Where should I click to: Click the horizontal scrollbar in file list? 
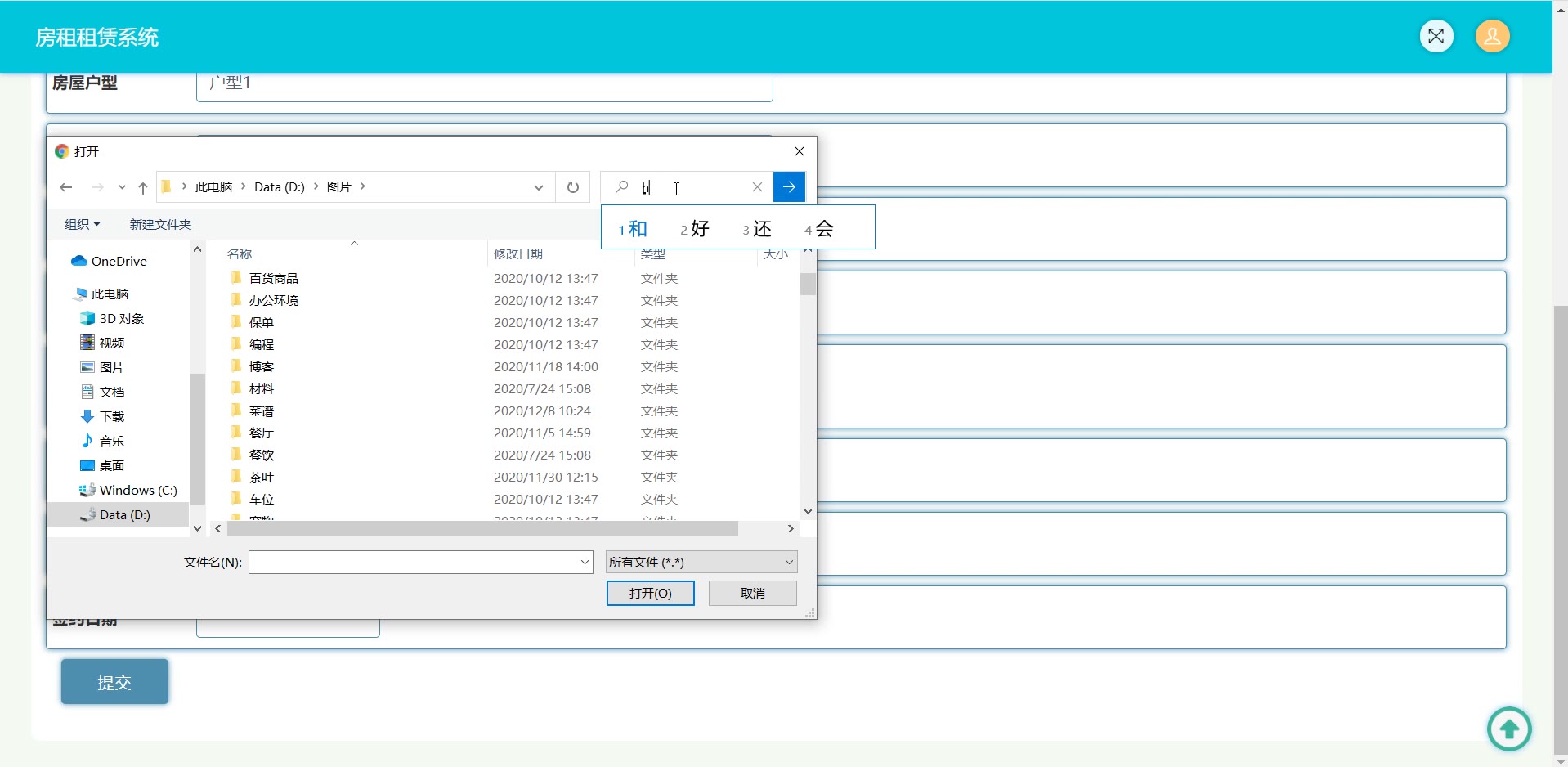(482, 529)
